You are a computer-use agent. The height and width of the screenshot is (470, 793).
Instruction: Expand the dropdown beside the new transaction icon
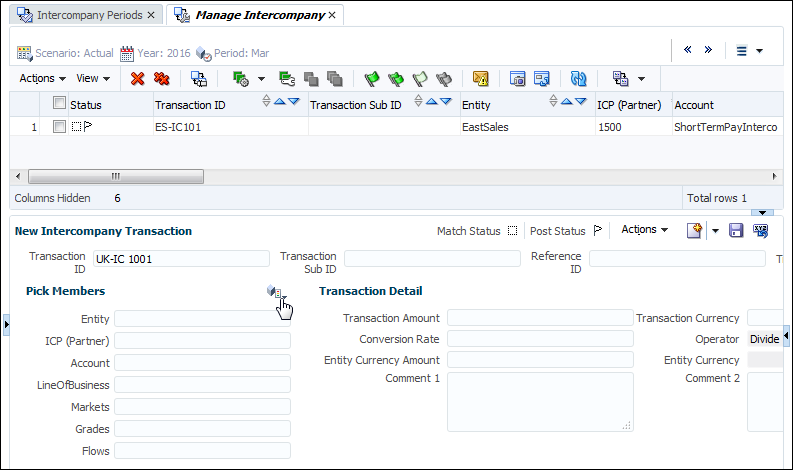tap(715, 231)
